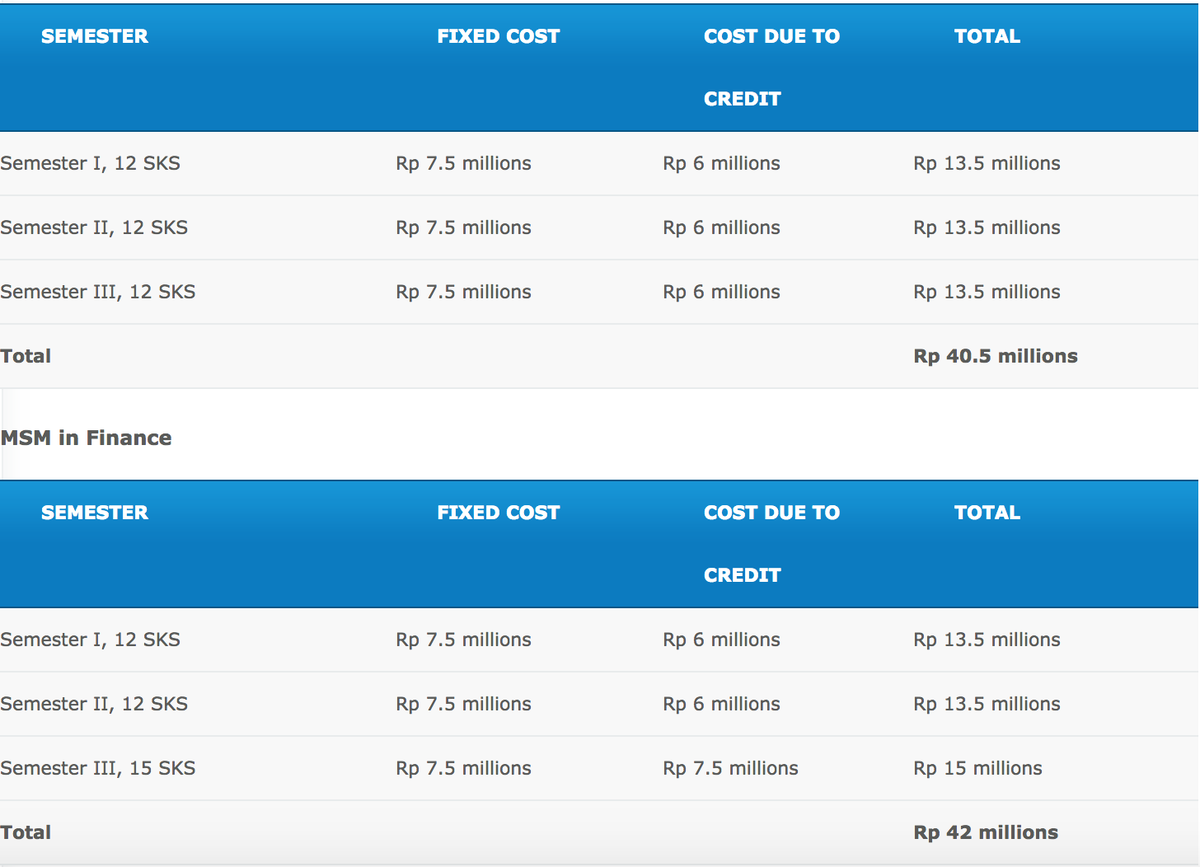Click Semester I fixed cost in first table

point(463,163)
